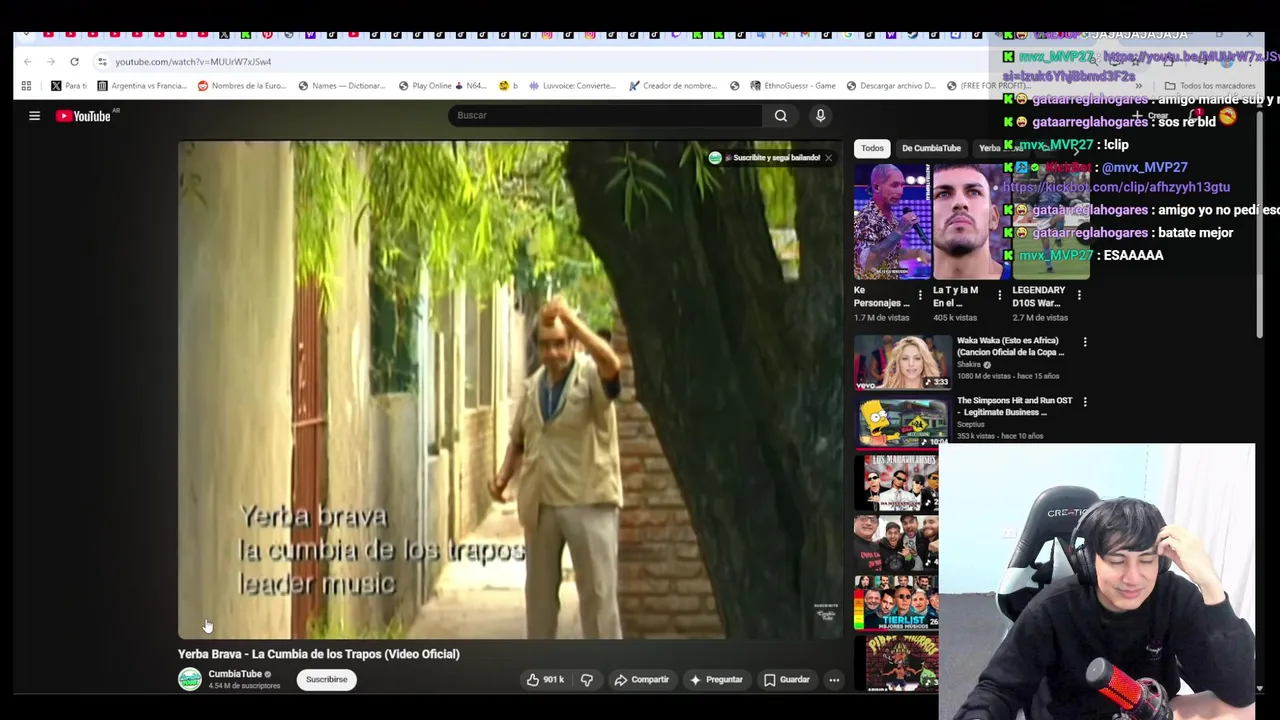Open kickbot.com clip link in chat overlay
This screenshot has width=1280, height=720.
[1116, 188]
